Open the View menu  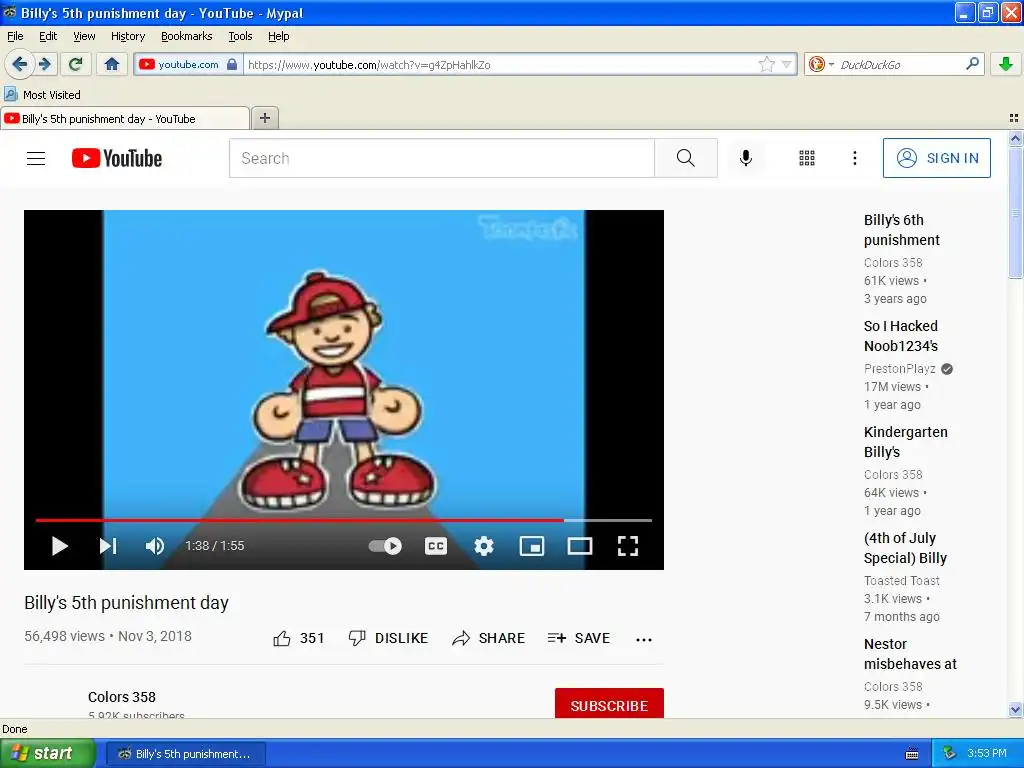pyautogui.click(x=84, y=36)
